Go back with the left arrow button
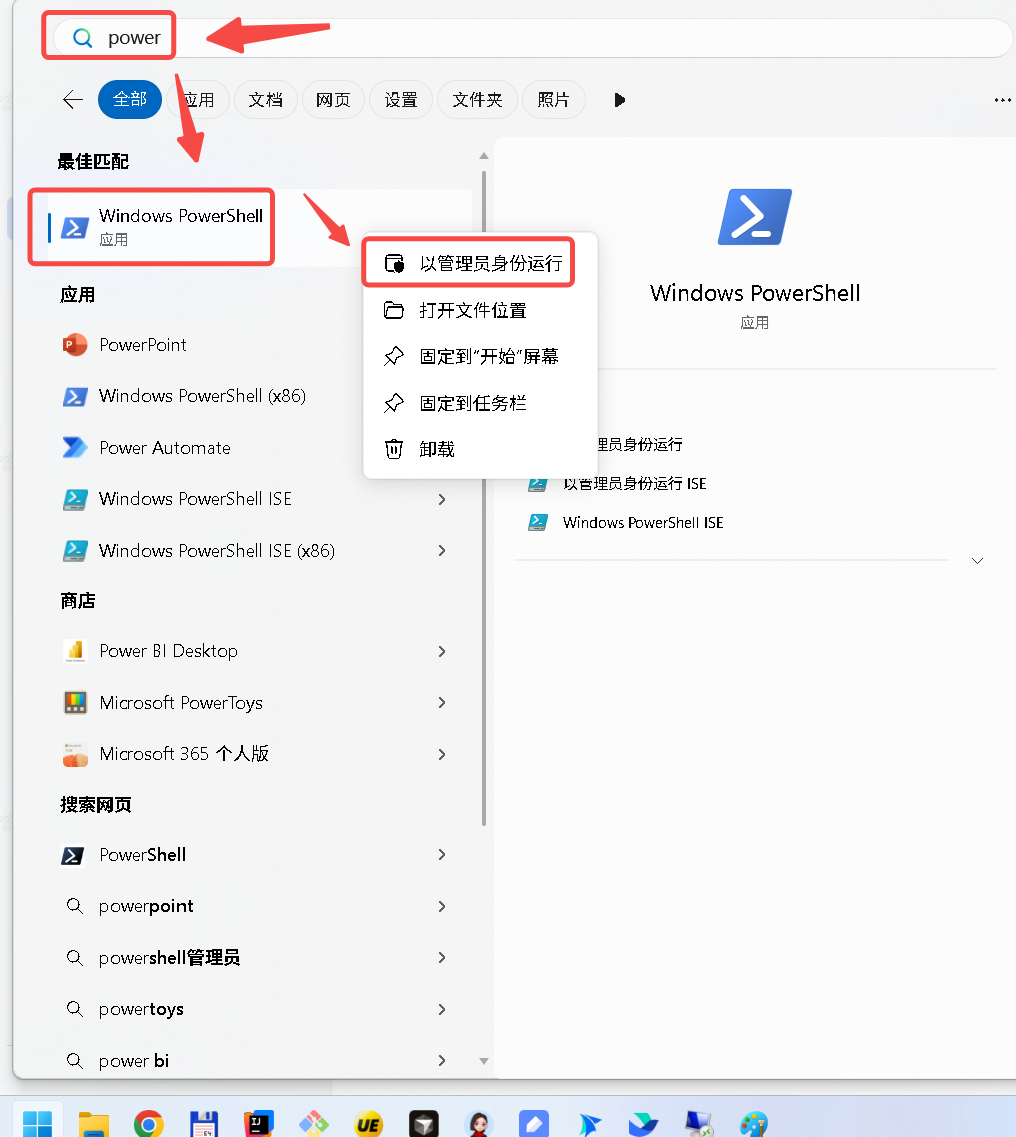 point(73,99)
